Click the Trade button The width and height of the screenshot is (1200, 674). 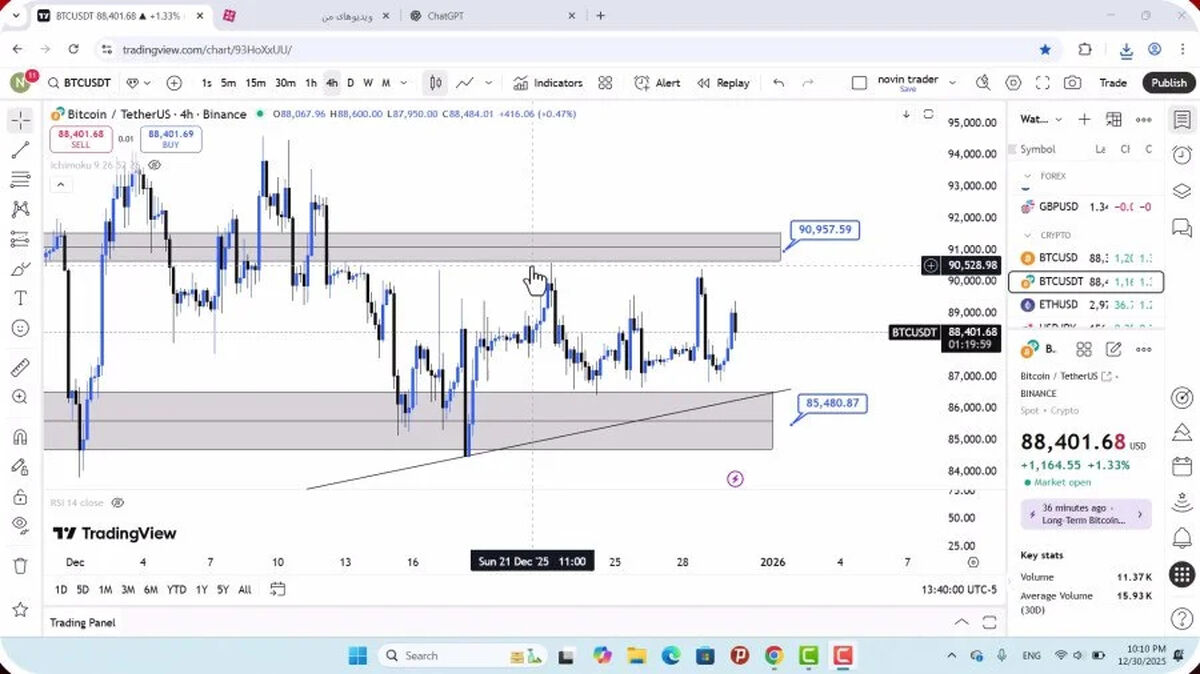tap(1113, 83)
